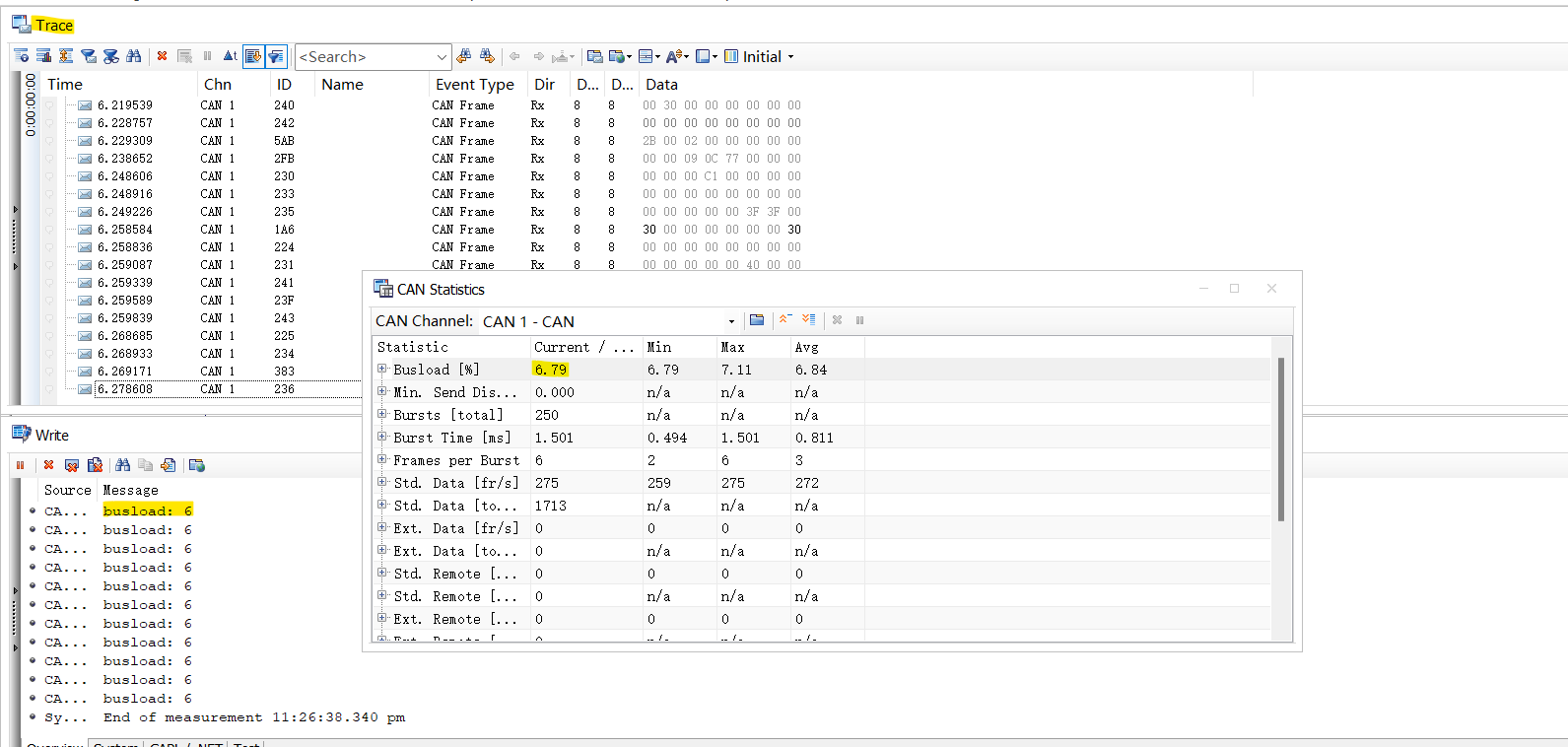
Task: Click the pause icon in the Trace toolbar
Action: 207,56
